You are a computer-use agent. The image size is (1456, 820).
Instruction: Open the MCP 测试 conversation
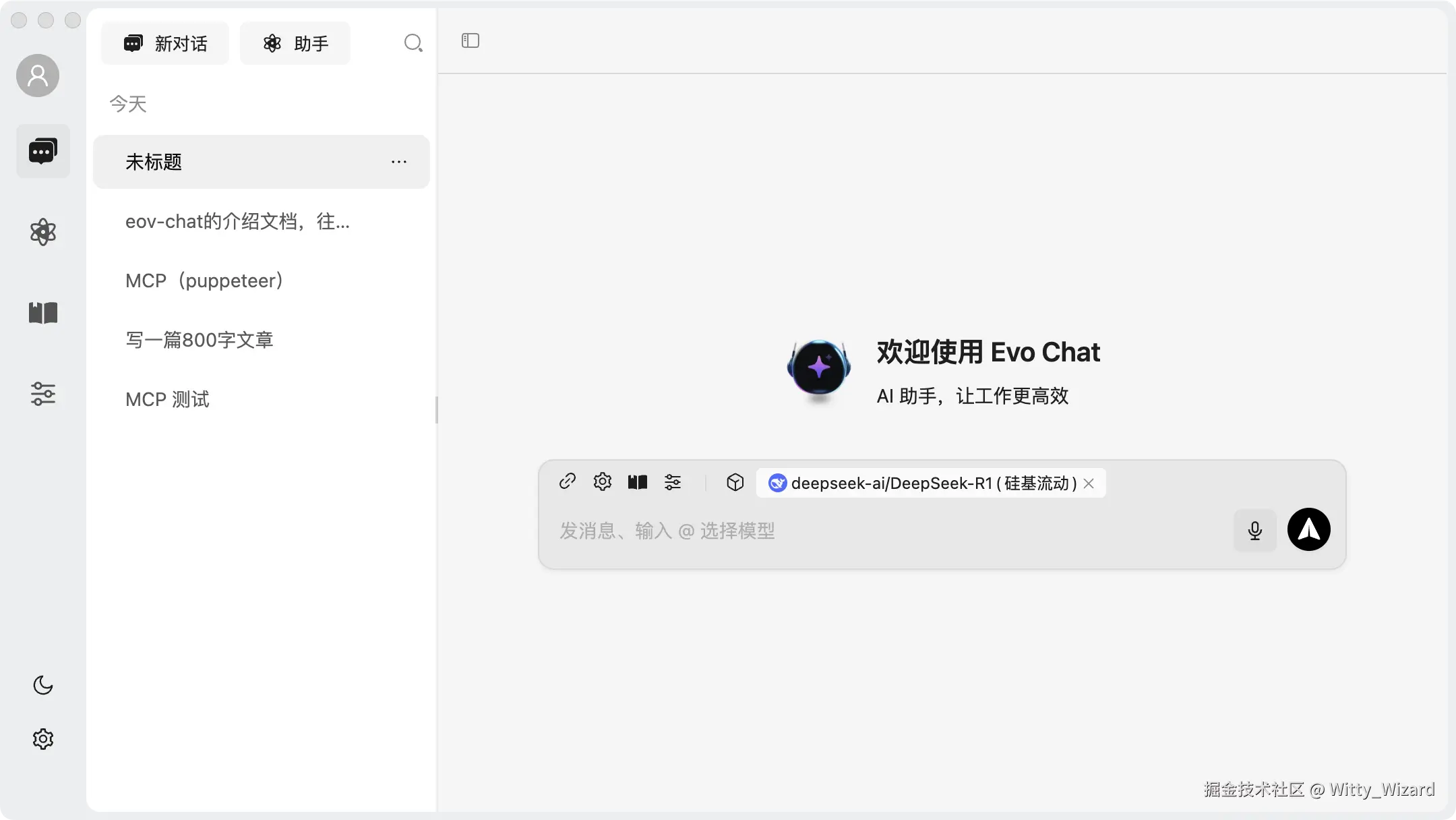click(x=167, y=399)
